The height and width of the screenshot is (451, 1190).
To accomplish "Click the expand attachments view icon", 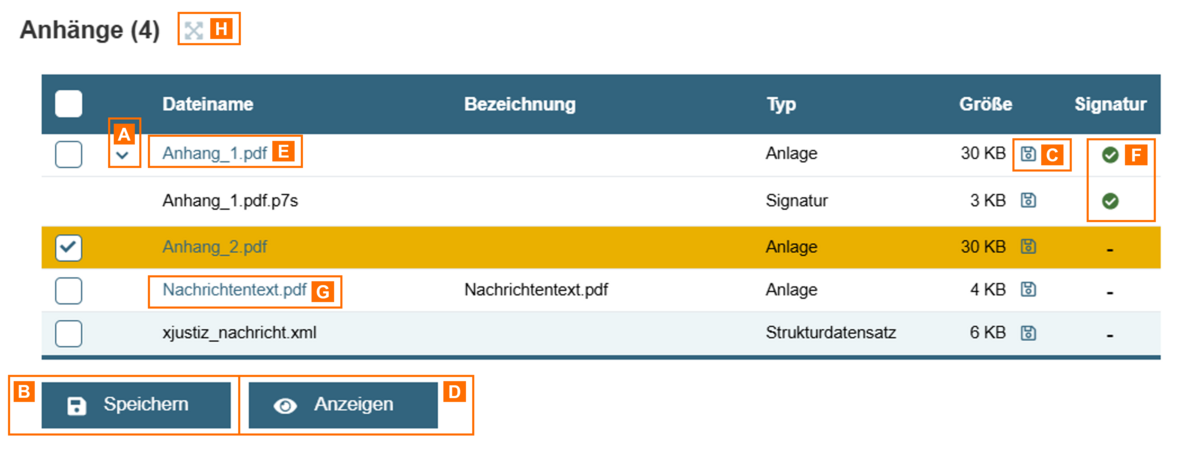I will pyautogui.click(x=194, y=31).
